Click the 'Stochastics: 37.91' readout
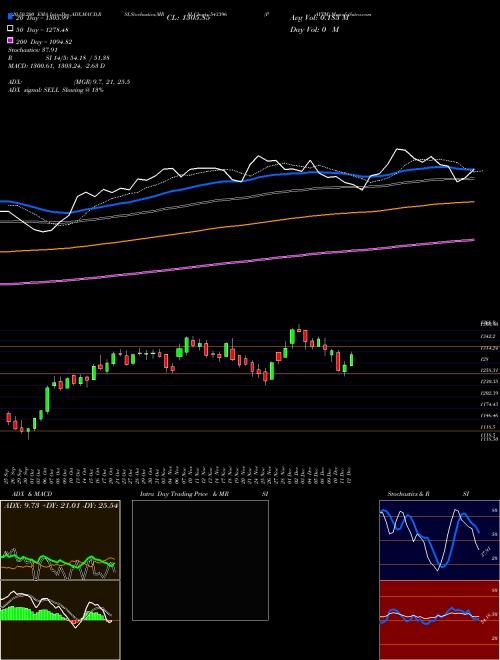This screenshot has height=660, width=500. click(33, 50)
